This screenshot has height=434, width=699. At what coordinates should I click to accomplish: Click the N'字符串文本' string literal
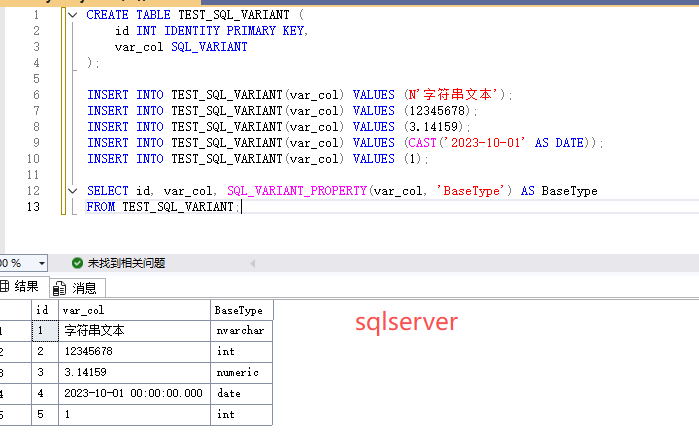pyautogui.click(x=452, y=94)
